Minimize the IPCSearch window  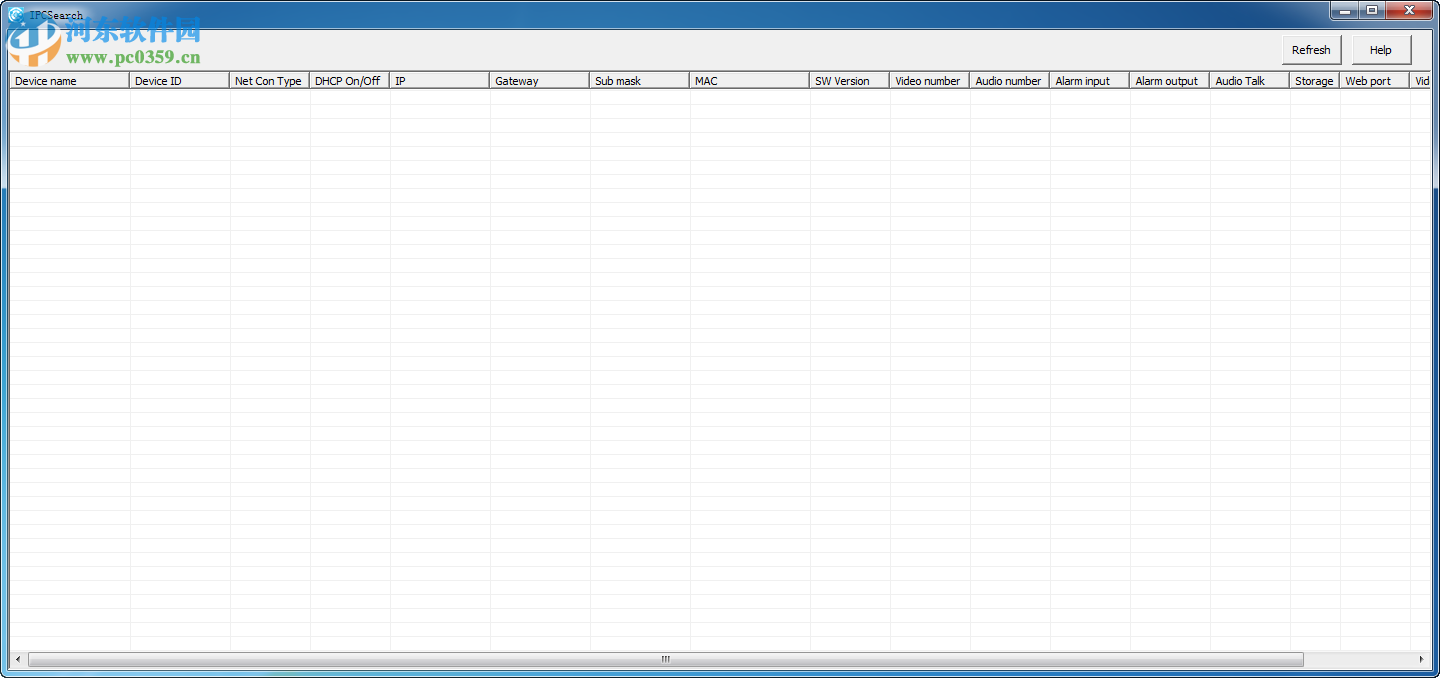click(x=1345, y=10)
